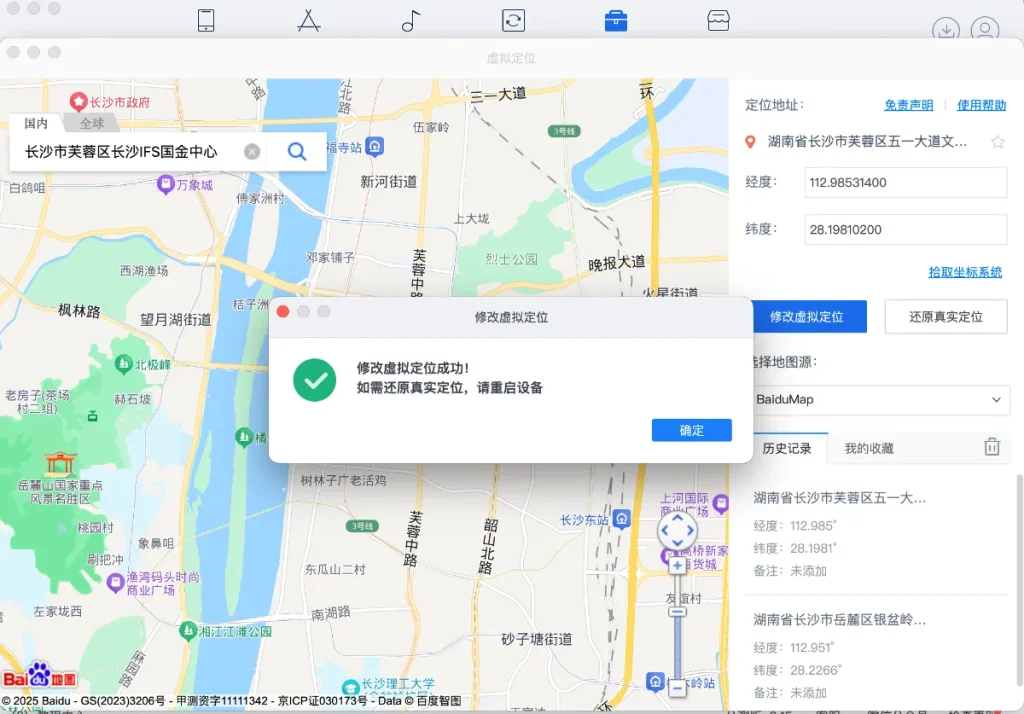Open the music note ringtone icon

[411, 20]
